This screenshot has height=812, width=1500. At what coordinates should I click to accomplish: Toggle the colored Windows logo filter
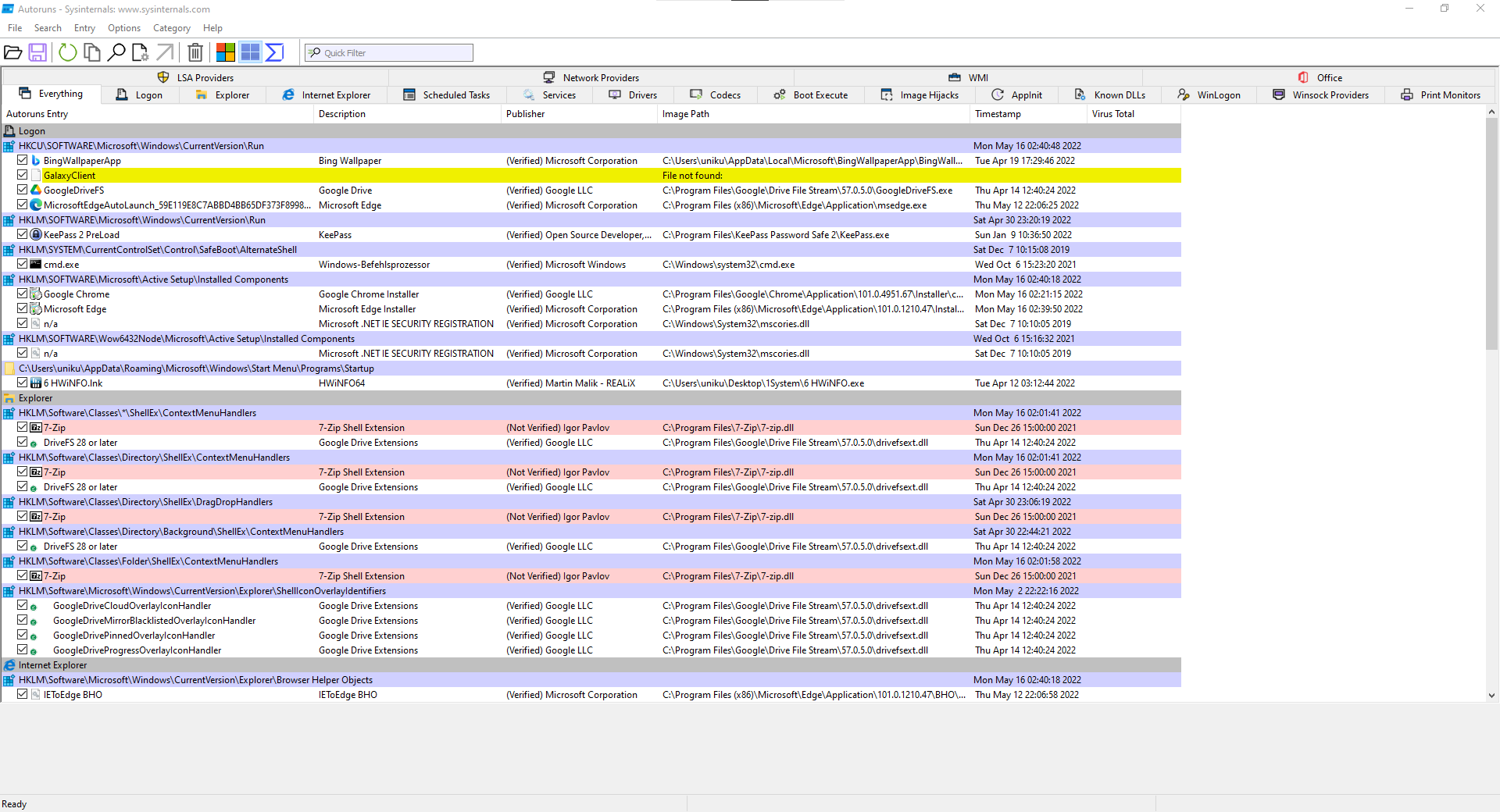(226, 52)
